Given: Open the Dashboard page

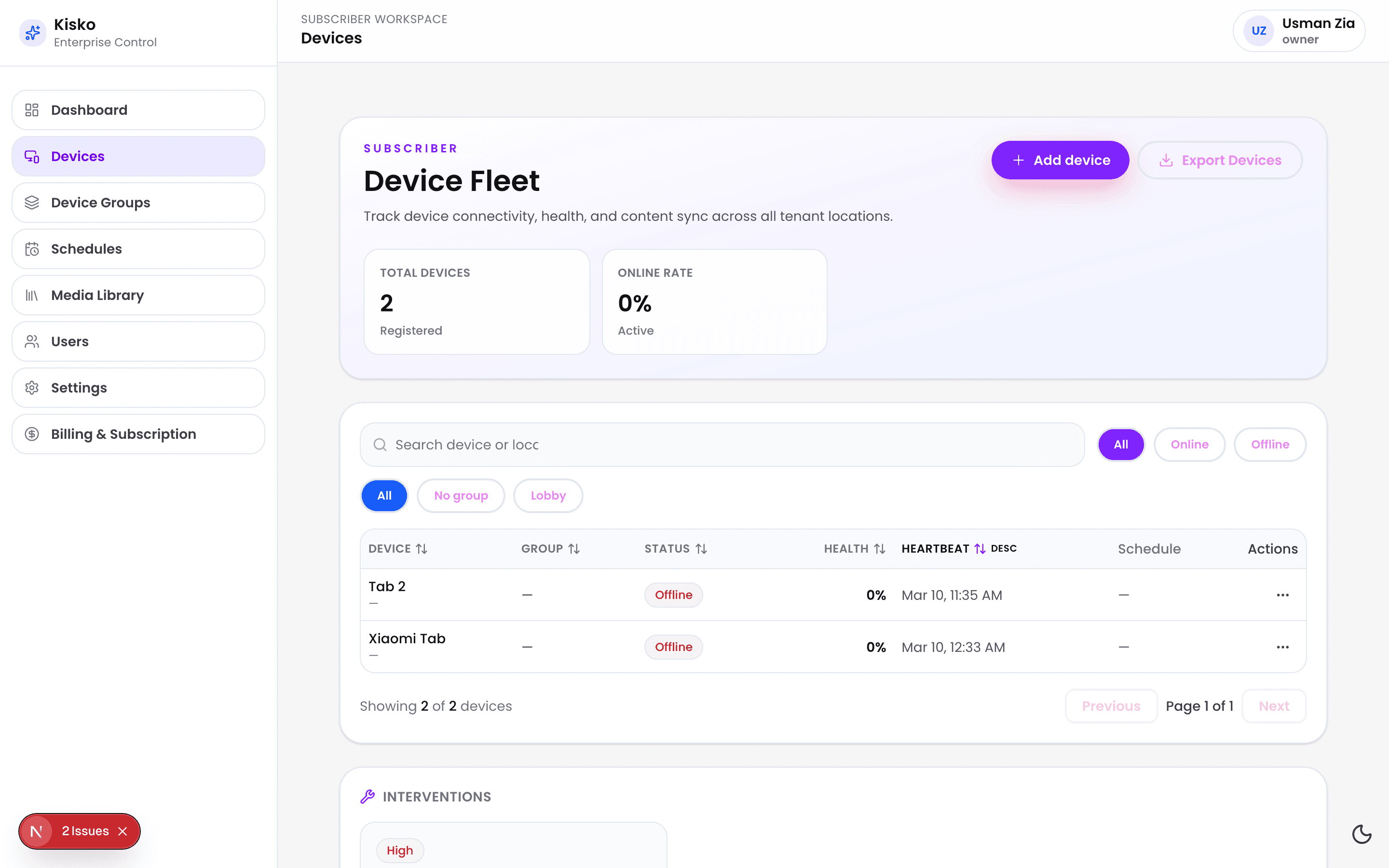Looking at the screenshot, I should [x=138, y=109].
